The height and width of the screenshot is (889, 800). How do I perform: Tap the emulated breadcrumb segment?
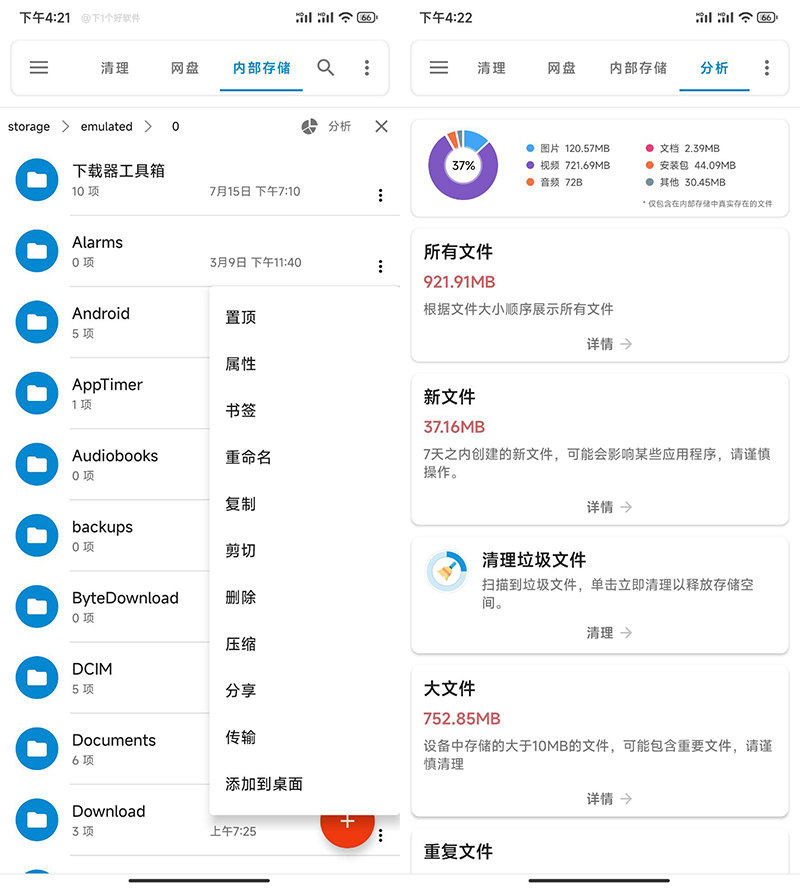click(106, 126)
